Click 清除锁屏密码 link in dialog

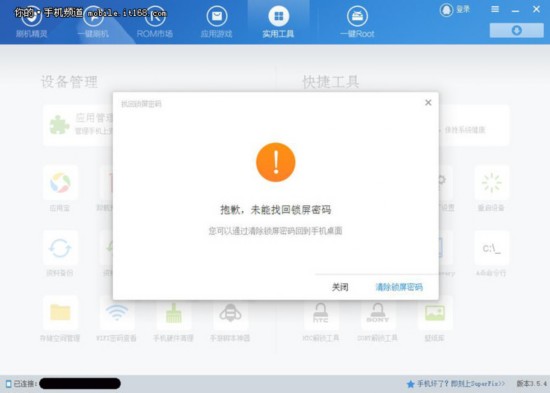pos(399,287)
